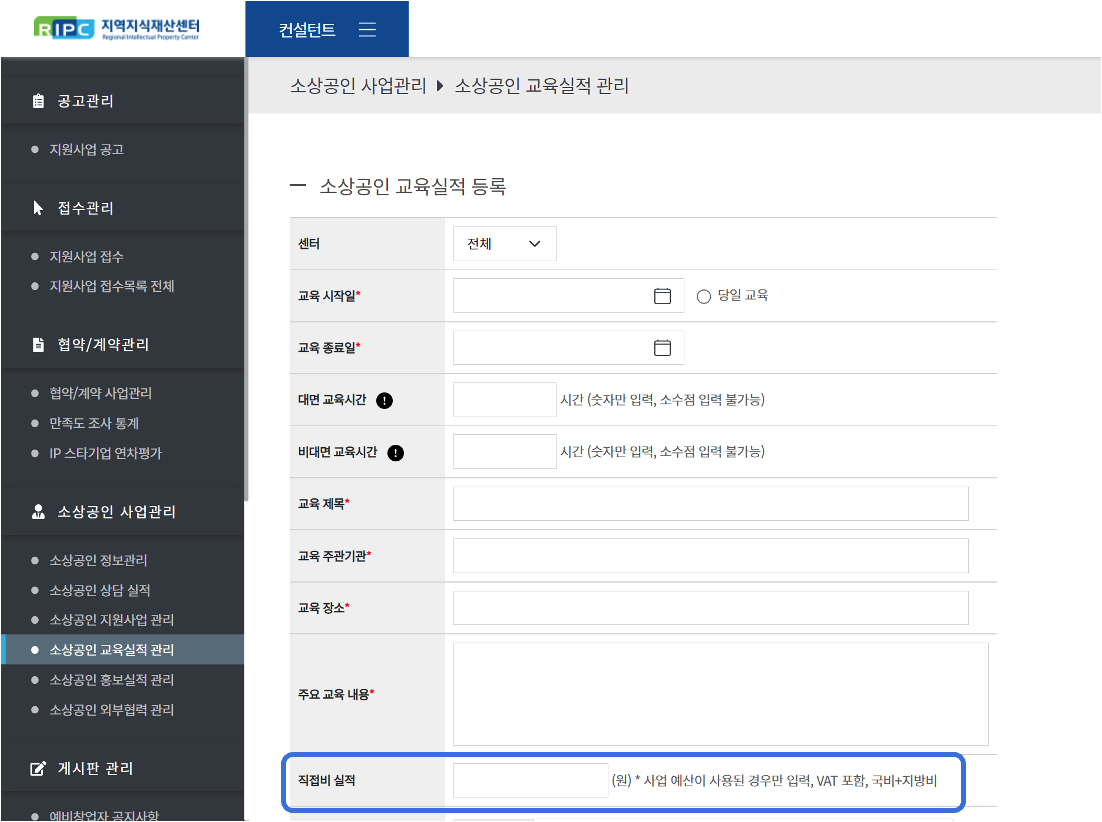Open the 센터 dropdown showing 전체
This screenshot has width=1102, height=822.
coord(504,244)
